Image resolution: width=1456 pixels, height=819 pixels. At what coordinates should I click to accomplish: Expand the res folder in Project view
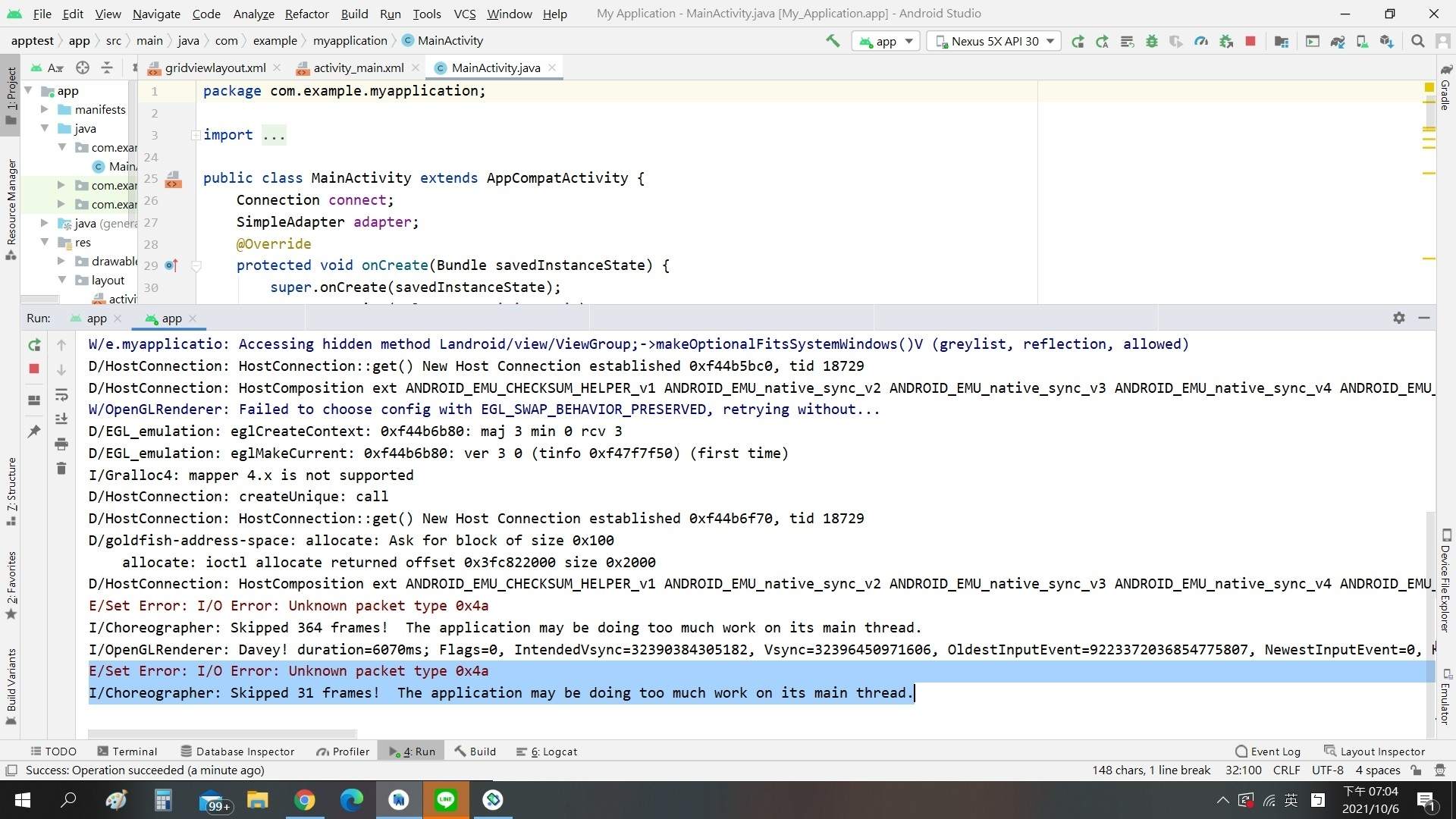pyautogui.click(x=45, y=243)
